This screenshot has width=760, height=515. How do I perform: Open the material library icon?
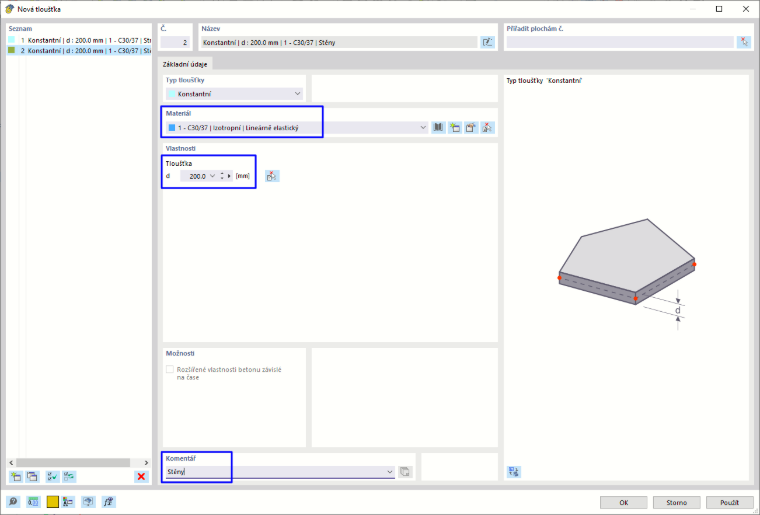(x=438, y=127)
